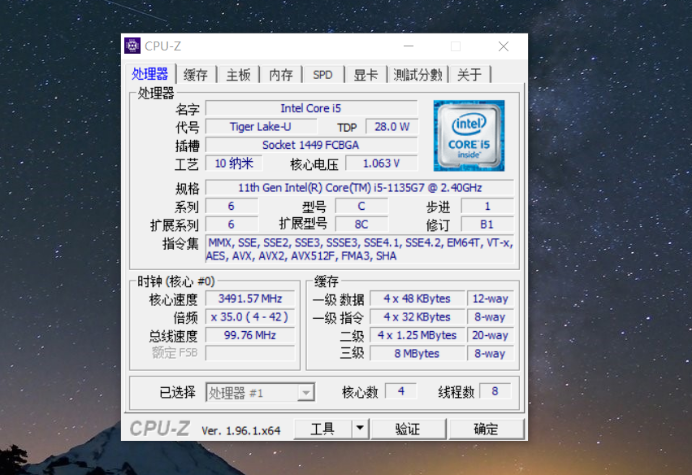Select the 处理器 tab
Image resolution: width=692 pixels, height=475 pixels.
pos(150,74)
